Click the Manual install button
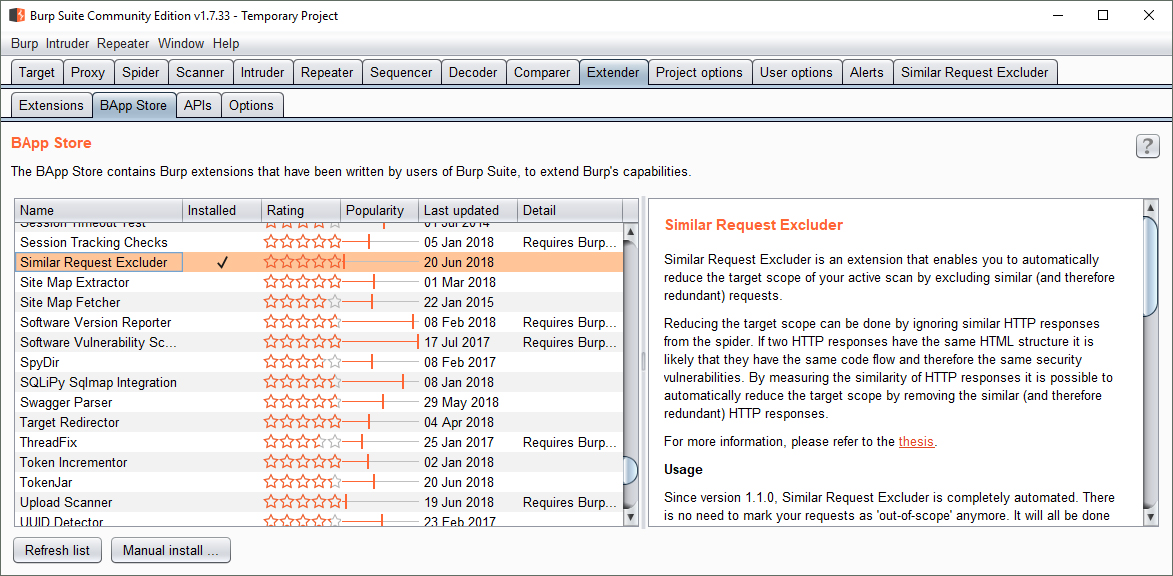 click(x=170, y=550)
